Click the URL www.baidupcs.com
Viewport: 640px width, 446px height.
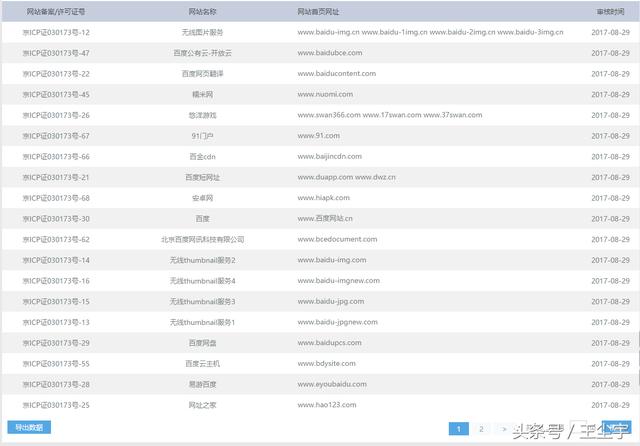[x=329, y=343]
